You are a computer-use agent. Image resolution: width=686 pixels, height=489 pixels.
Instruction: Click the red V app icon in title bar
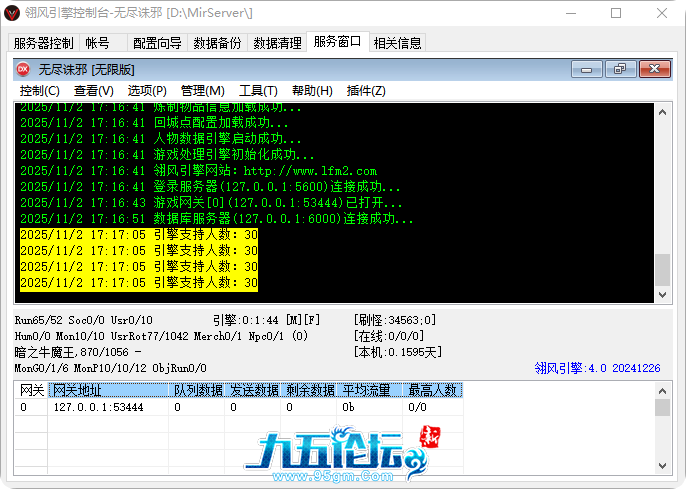12,13
